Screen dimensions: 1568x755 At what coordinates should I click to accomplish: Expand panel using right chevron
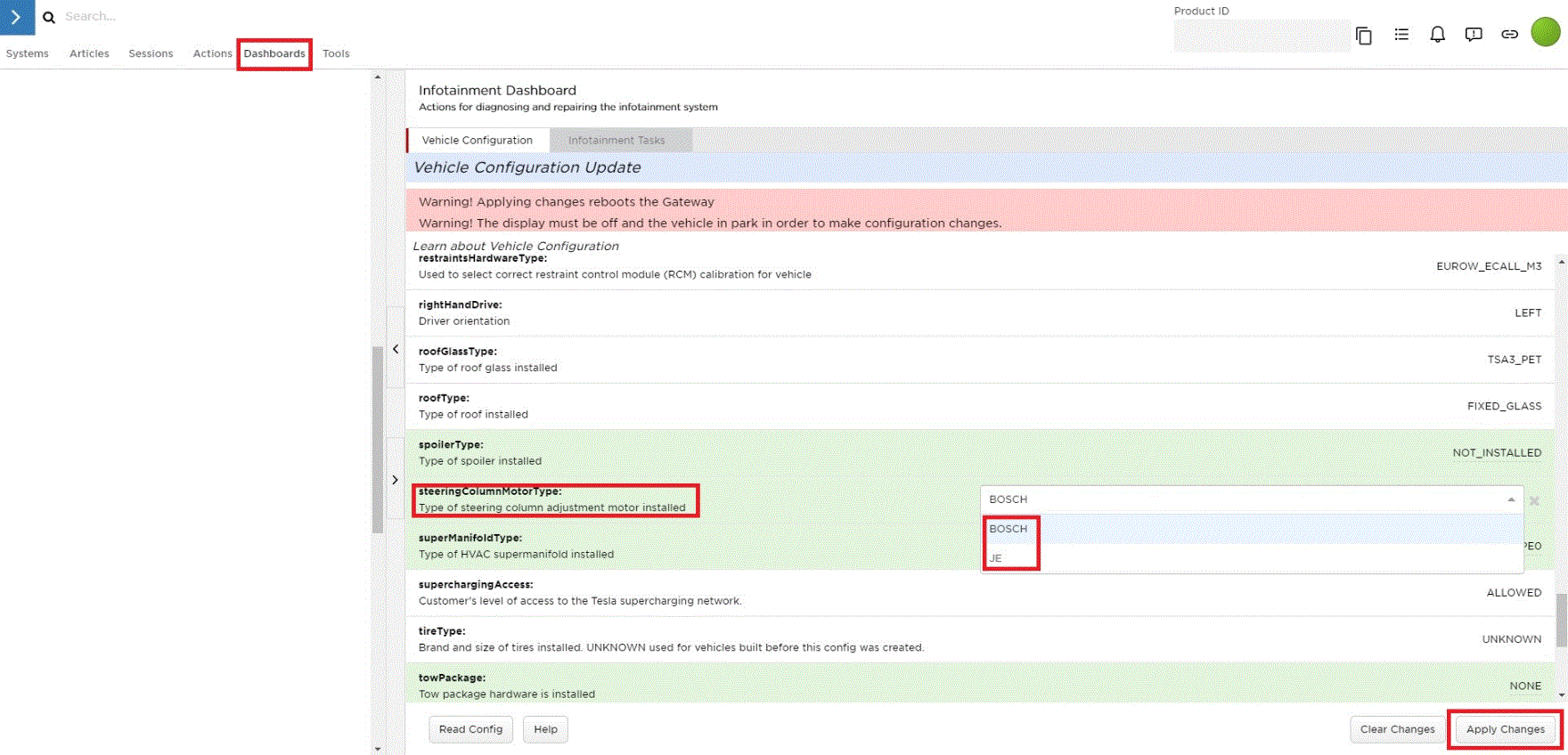pos(396,480)
